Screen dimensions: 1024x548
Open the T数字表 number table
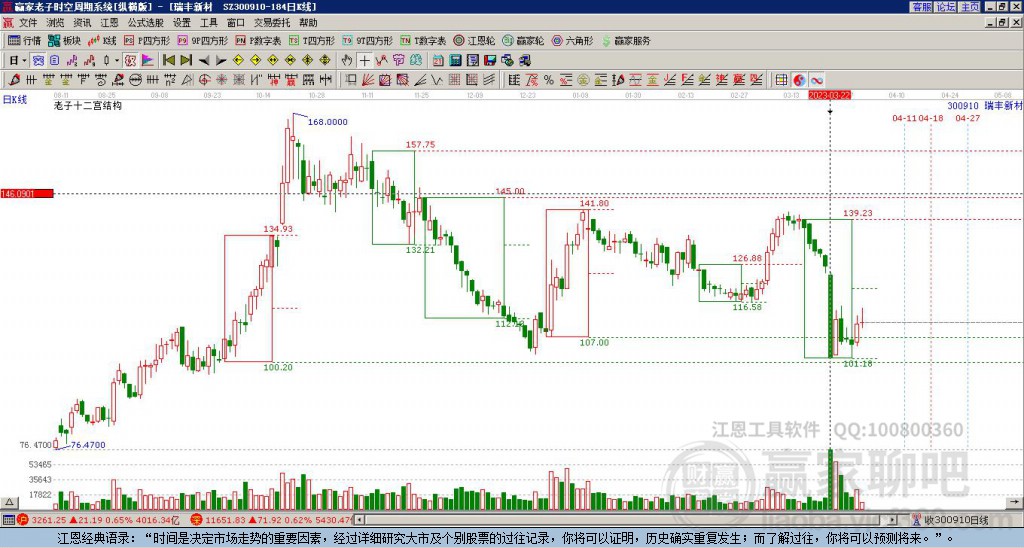pyautogui.click(x=423, y=40)
